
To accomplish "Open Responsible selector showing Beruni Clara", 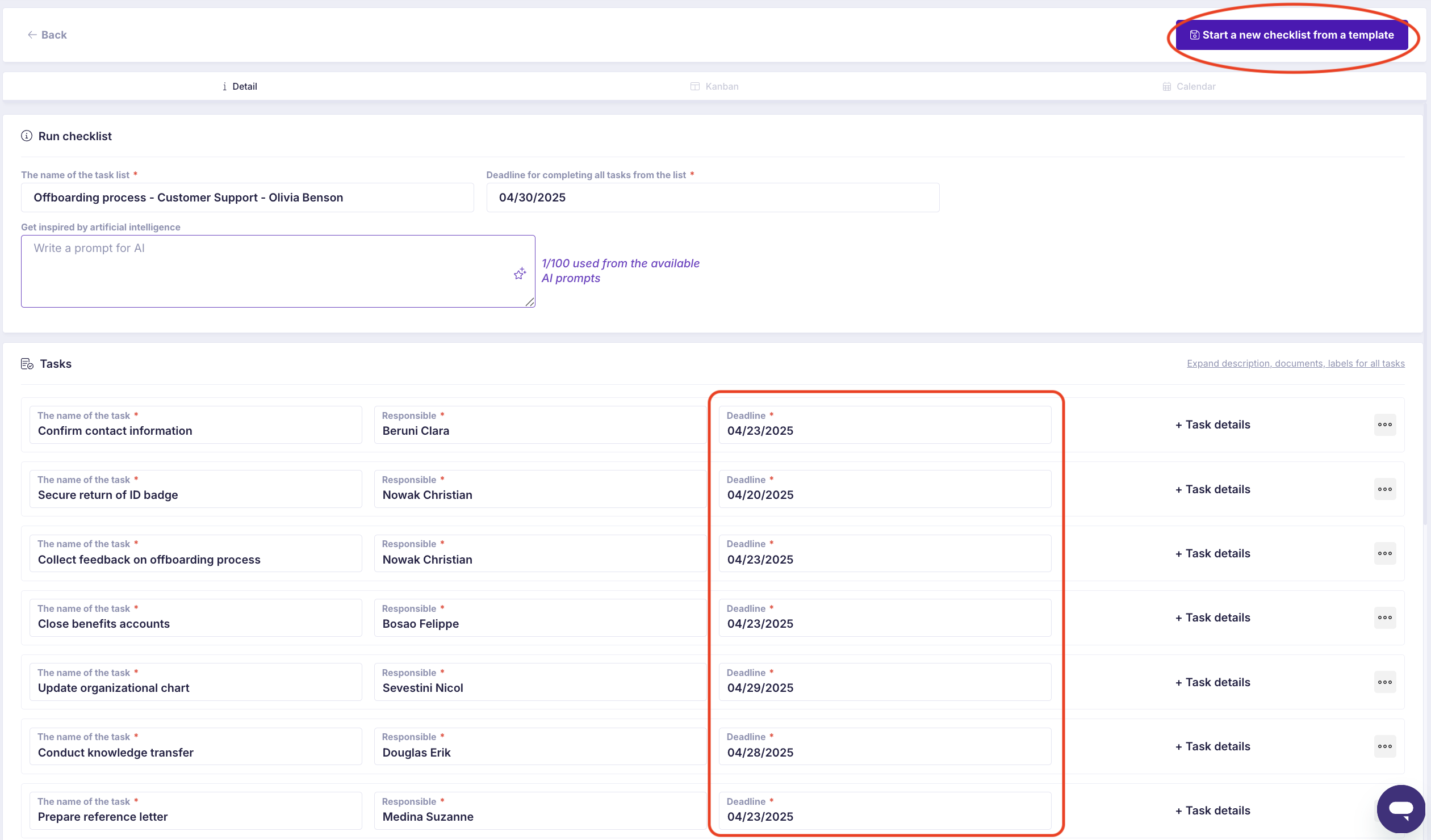I will [x=540, y=425].
